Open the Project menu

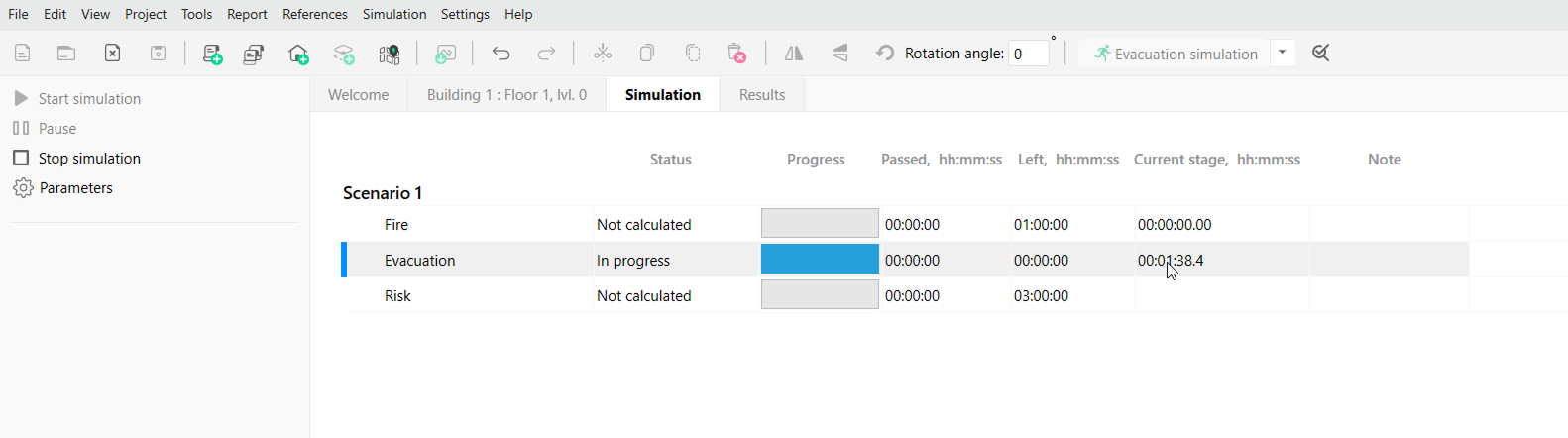146,14
